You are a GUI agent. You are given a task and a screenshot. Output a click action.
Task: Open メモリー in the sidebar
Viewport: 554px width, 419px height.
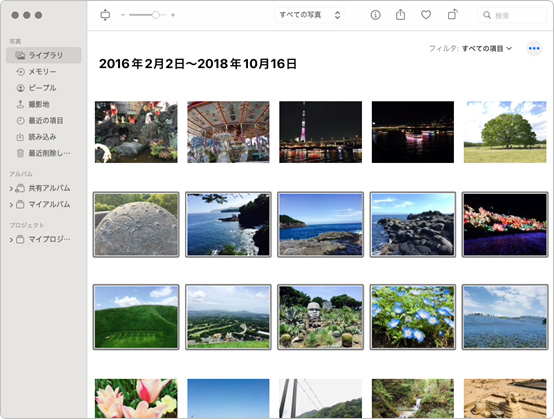43,72
